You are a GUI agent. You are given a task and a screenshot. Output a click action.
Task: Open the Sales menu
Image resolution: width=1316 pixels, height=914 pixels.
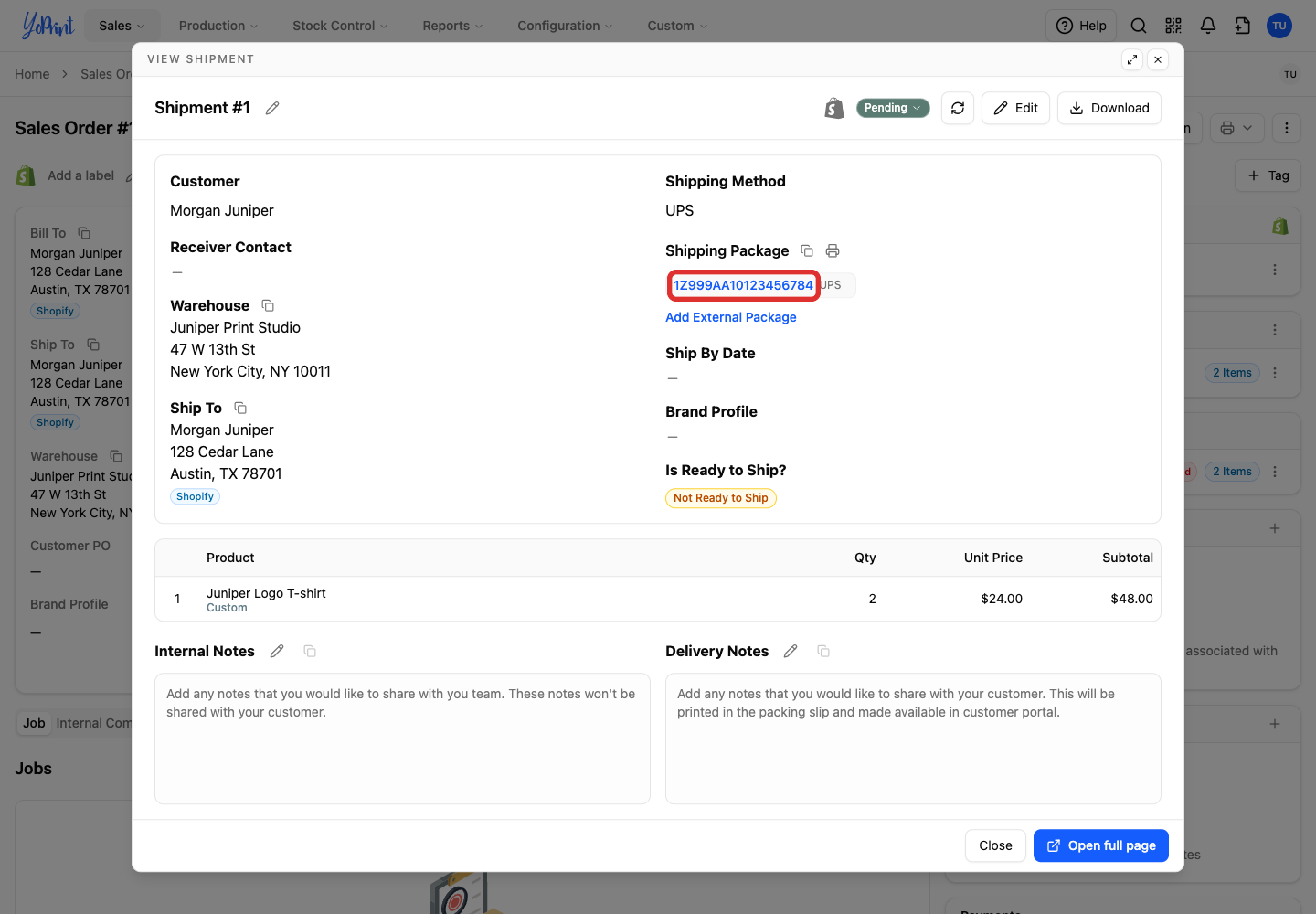[122, 26]
